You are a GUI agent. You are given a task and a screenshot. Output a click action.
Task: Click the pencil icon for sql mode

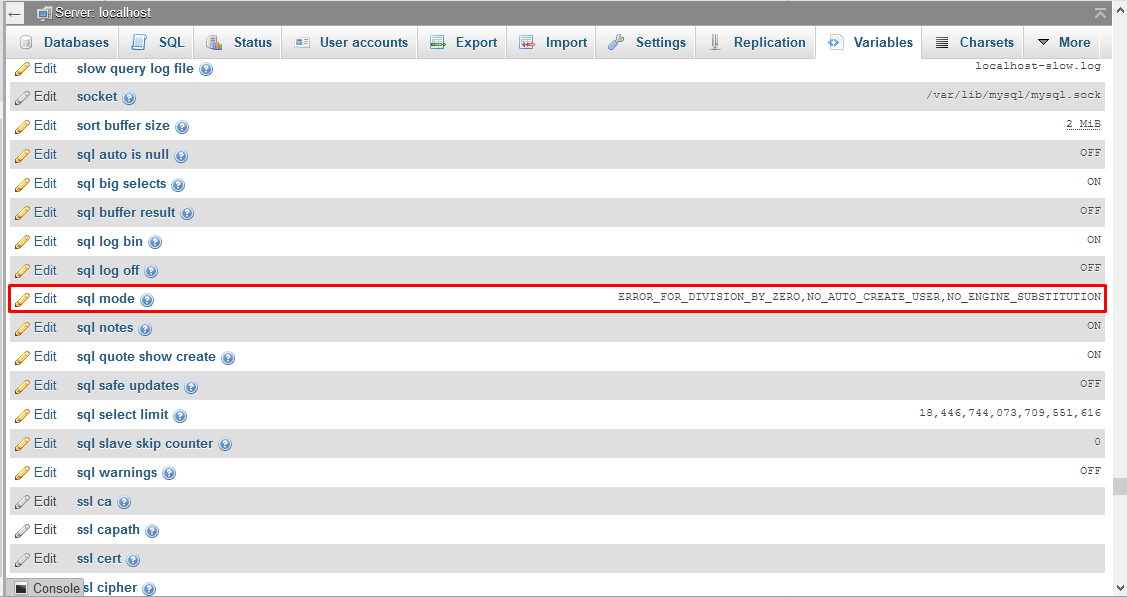coord(22,299)
